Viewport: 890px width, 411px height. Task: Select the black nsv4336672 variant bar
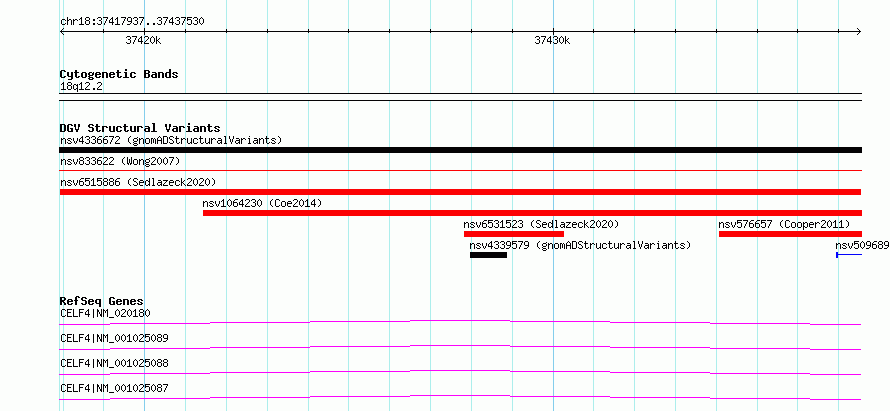point(460,150)
